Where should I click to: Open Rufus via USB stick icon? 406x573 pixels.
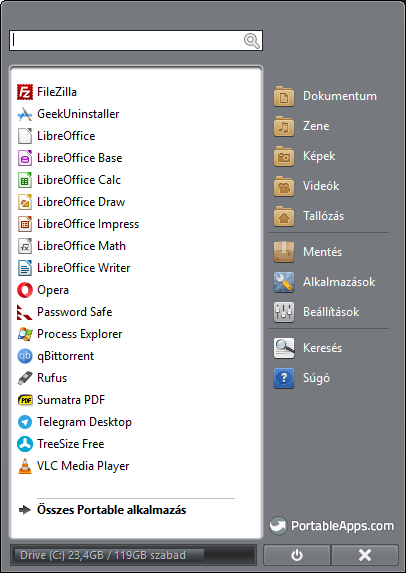tap(25, 378)
